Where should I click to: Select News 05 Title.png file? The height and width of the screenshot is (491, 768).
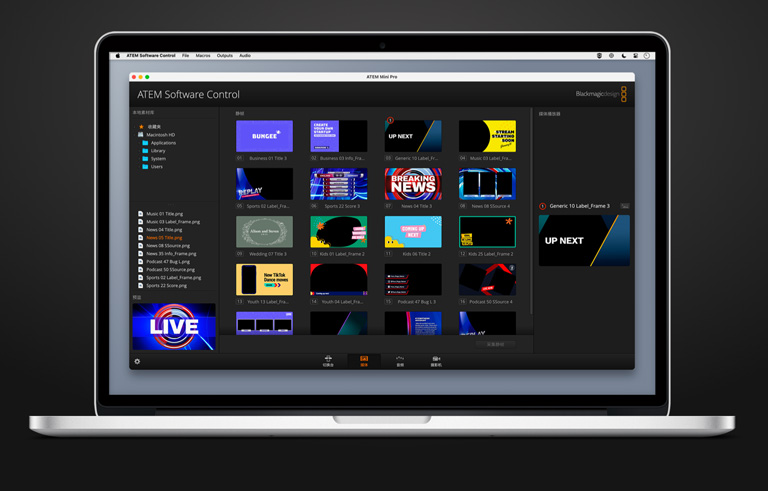(x=165, y=238)
